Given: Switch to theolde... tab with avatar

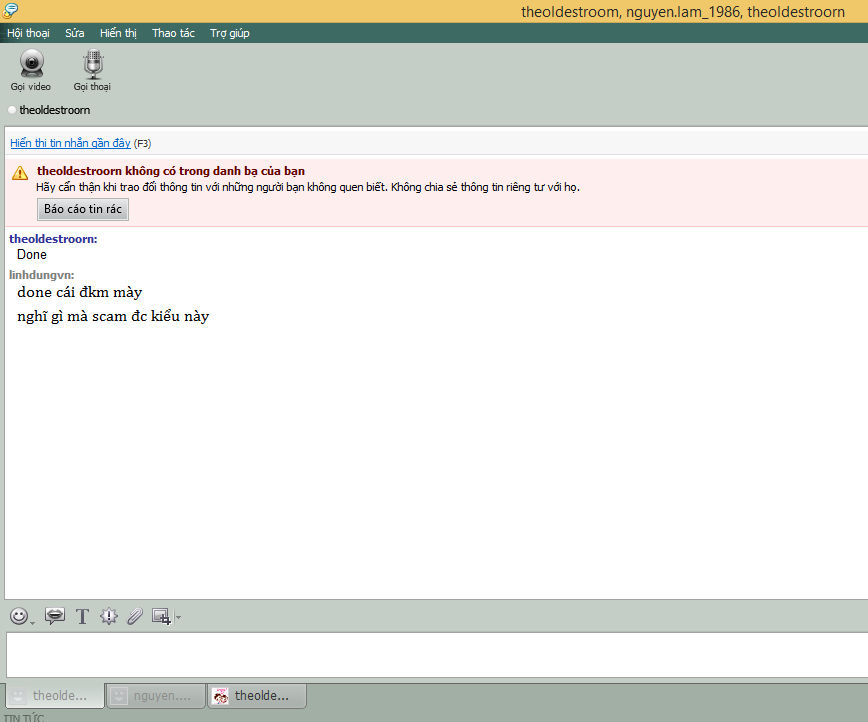Looking at the screenshot, I should coord(257,695).
